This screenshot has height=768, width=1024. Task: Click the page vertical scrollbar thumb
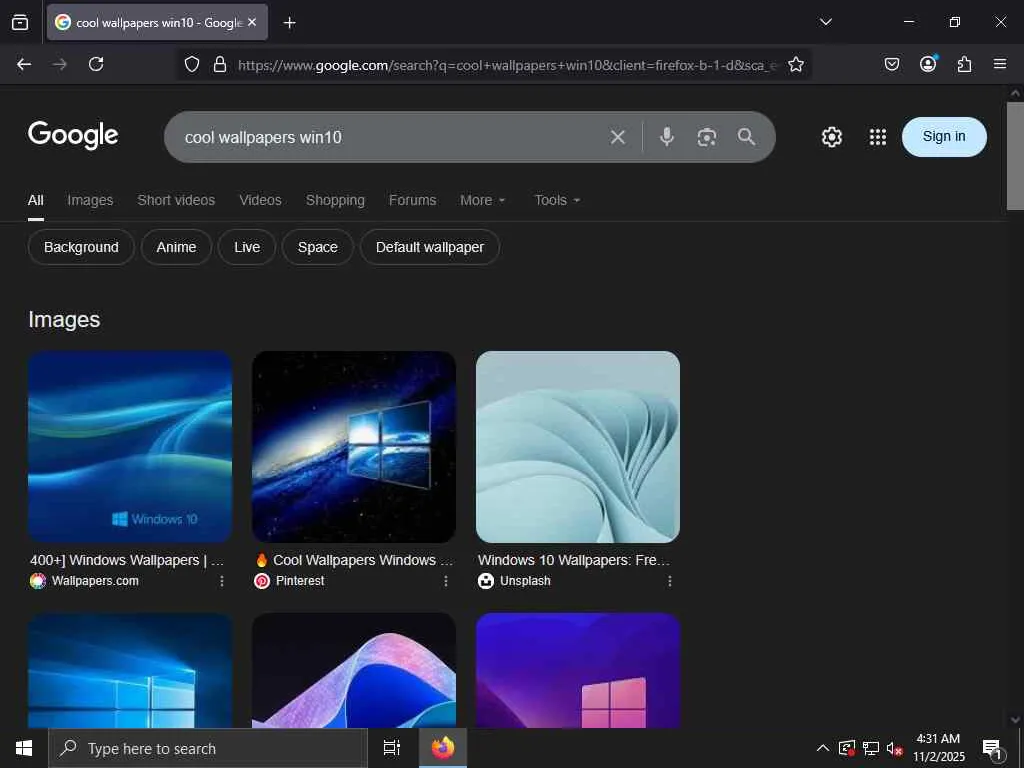(x=1015, y=155)
